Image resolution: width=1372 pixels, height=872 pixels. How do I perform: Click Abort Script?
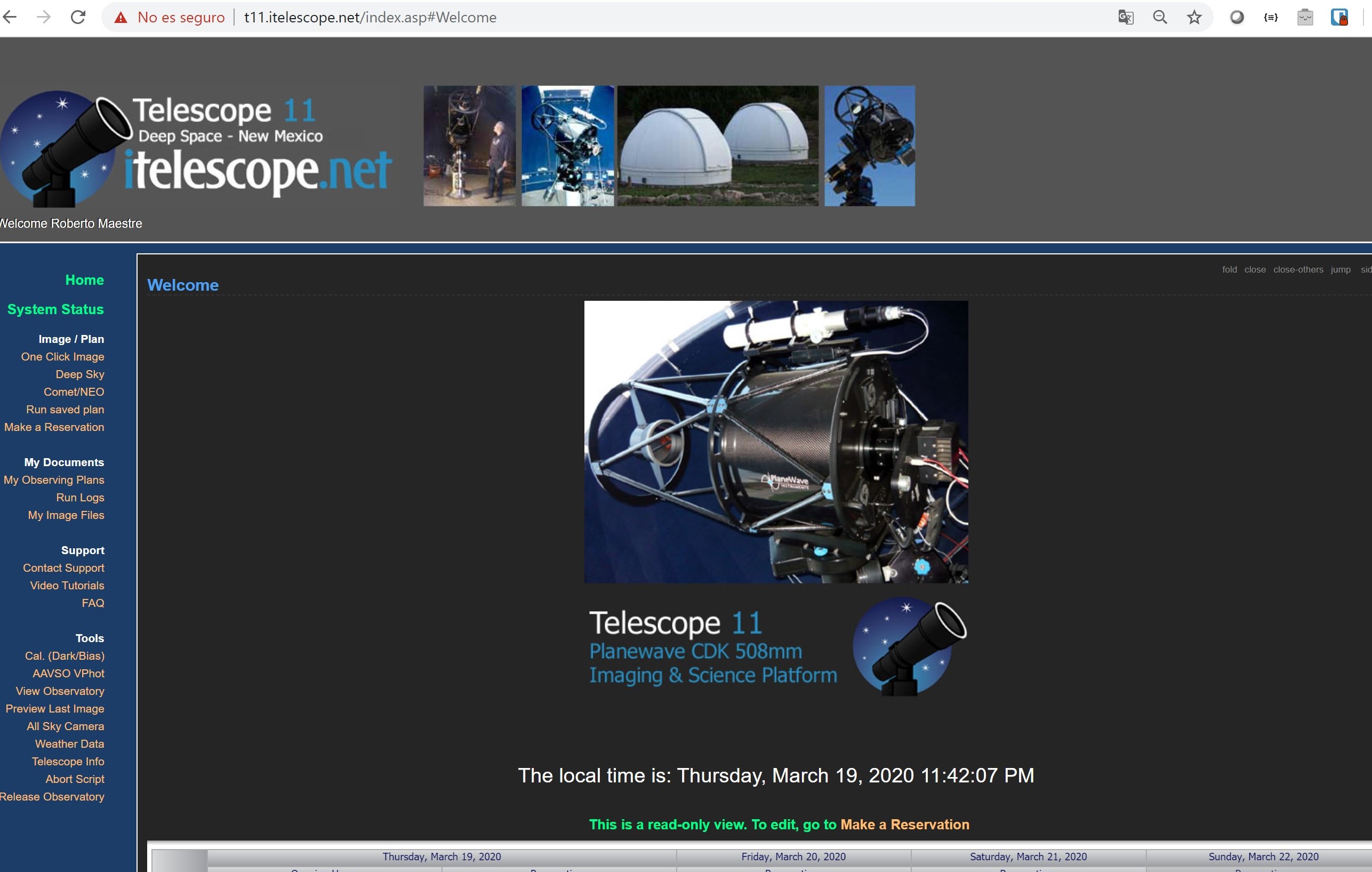tap(75, 779)
